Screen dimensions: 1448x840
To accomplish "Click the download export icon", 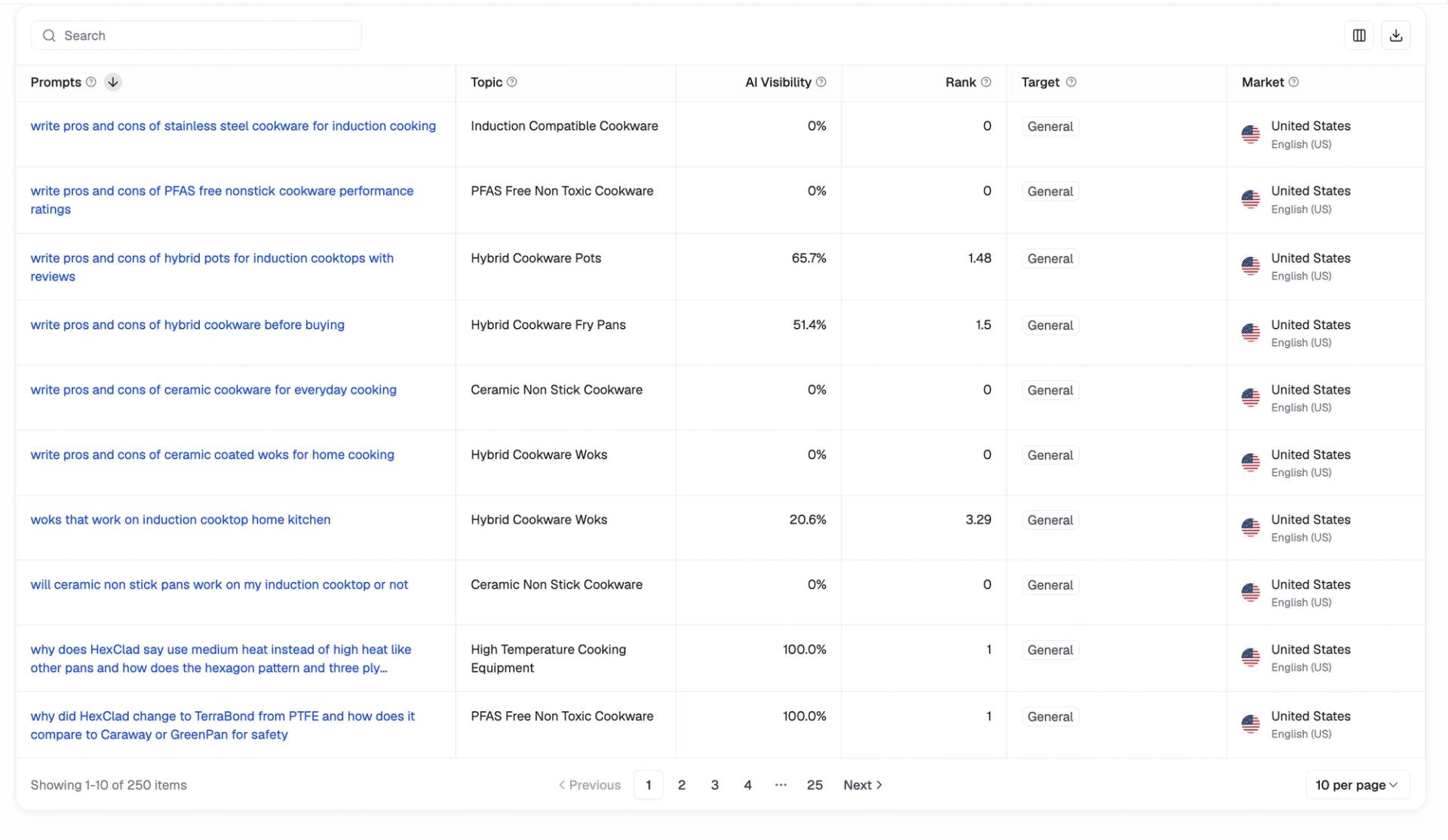I will click(x=1396, y=35).
